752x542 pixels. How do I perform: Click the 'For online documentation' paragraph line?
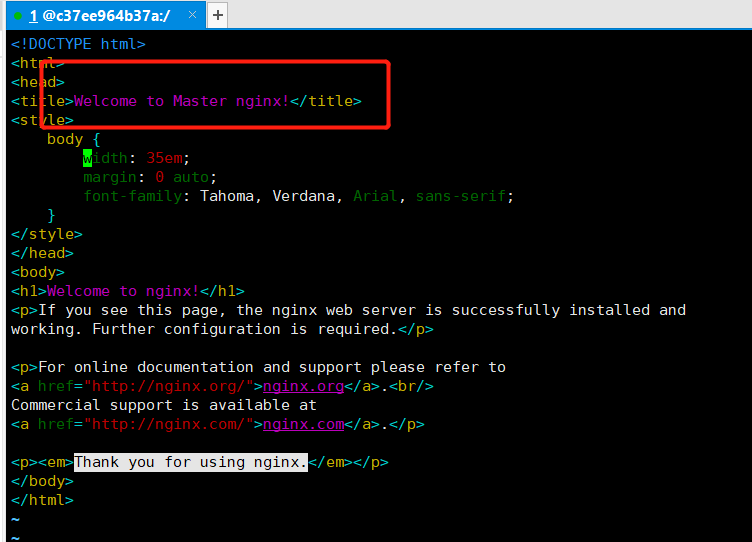pos(258,367)
